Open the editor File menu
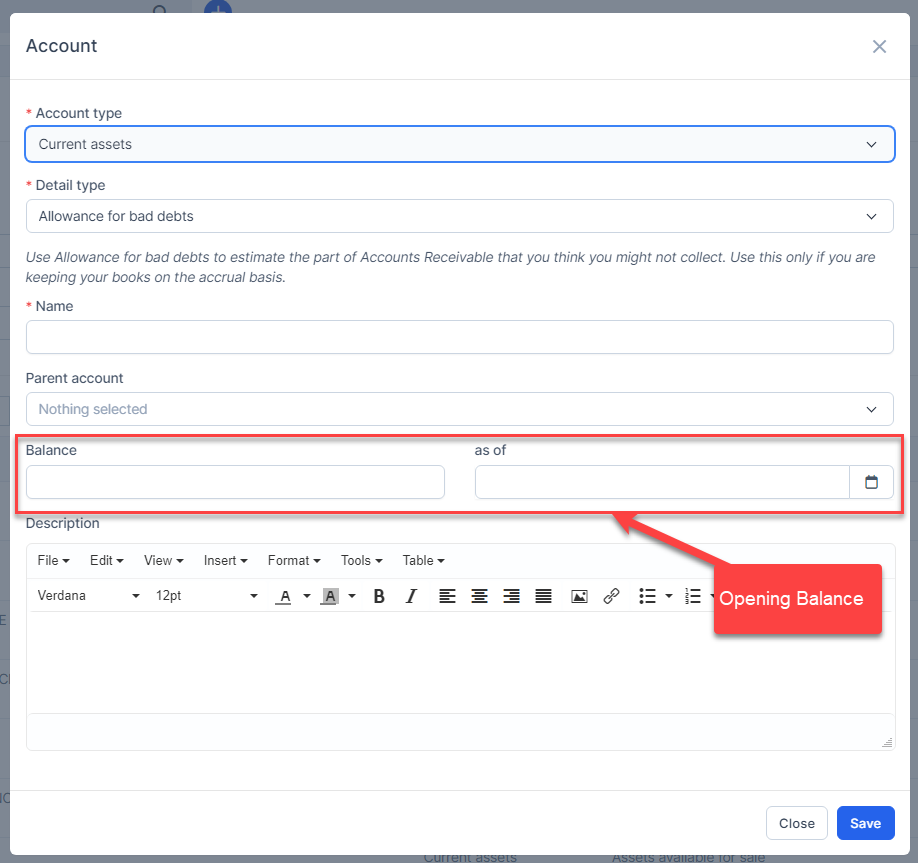The width and height of the screenshot is (918, 863). point(53,561)
